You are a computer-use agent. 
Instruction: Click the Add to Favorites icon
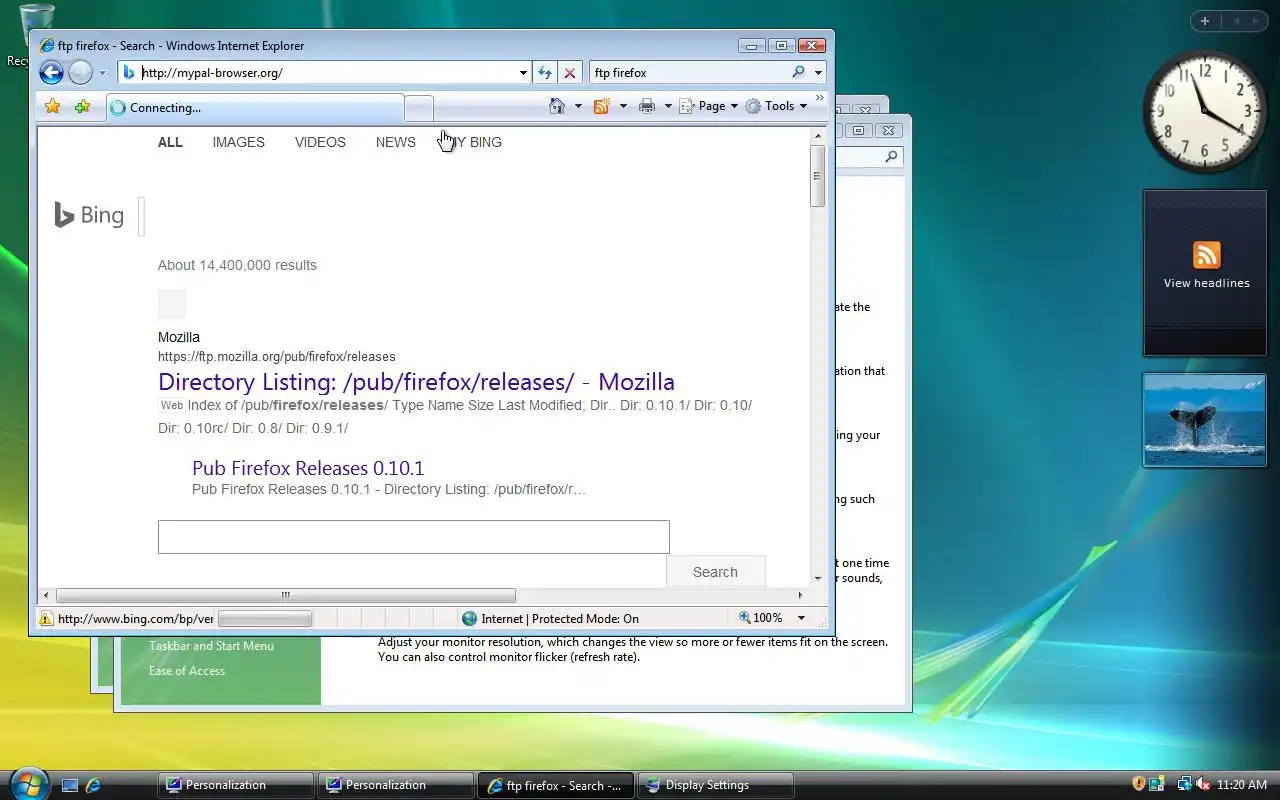[x=82, y=106]
